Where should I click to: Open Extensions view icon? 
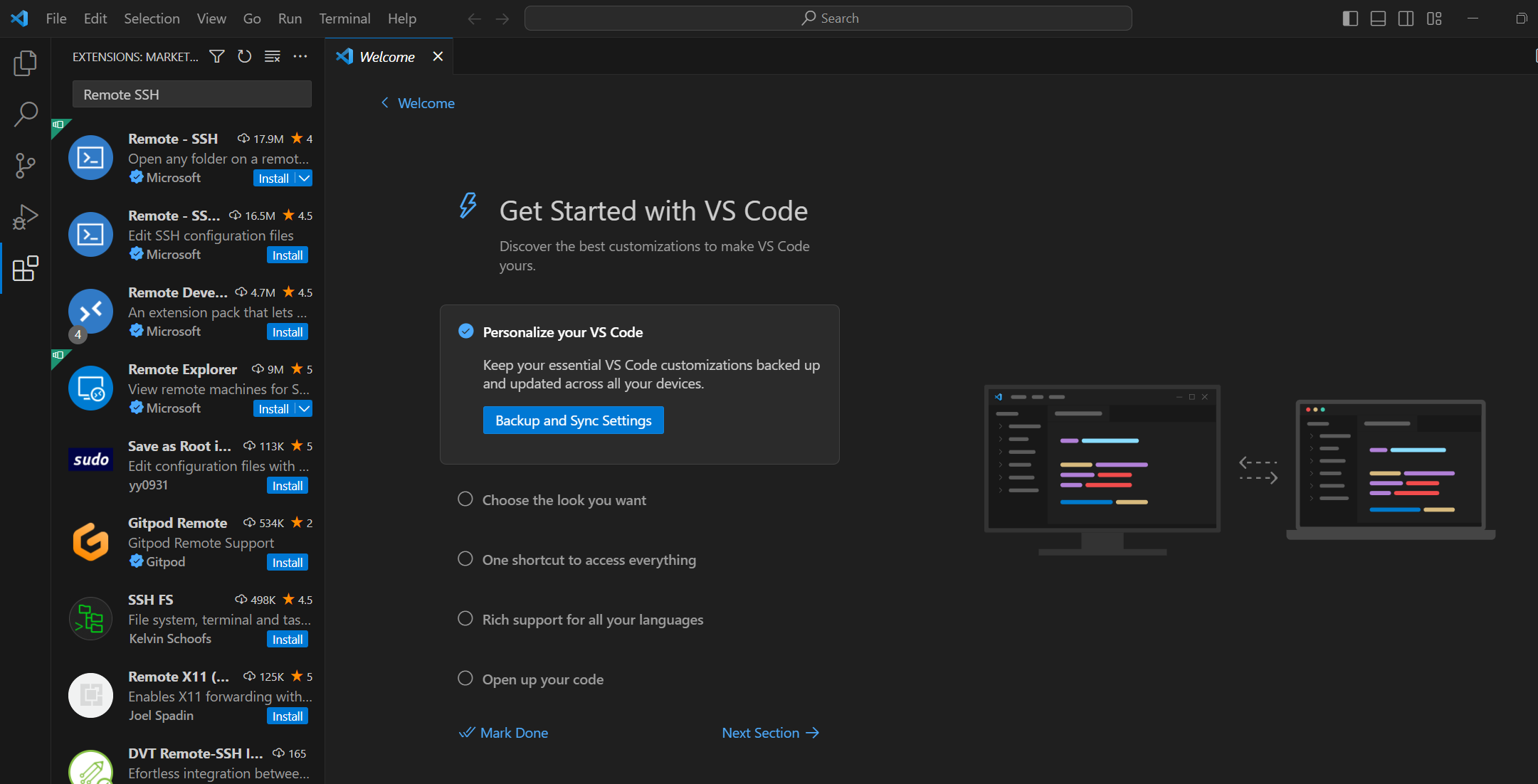pyautogui.click(x=26, y=268)
